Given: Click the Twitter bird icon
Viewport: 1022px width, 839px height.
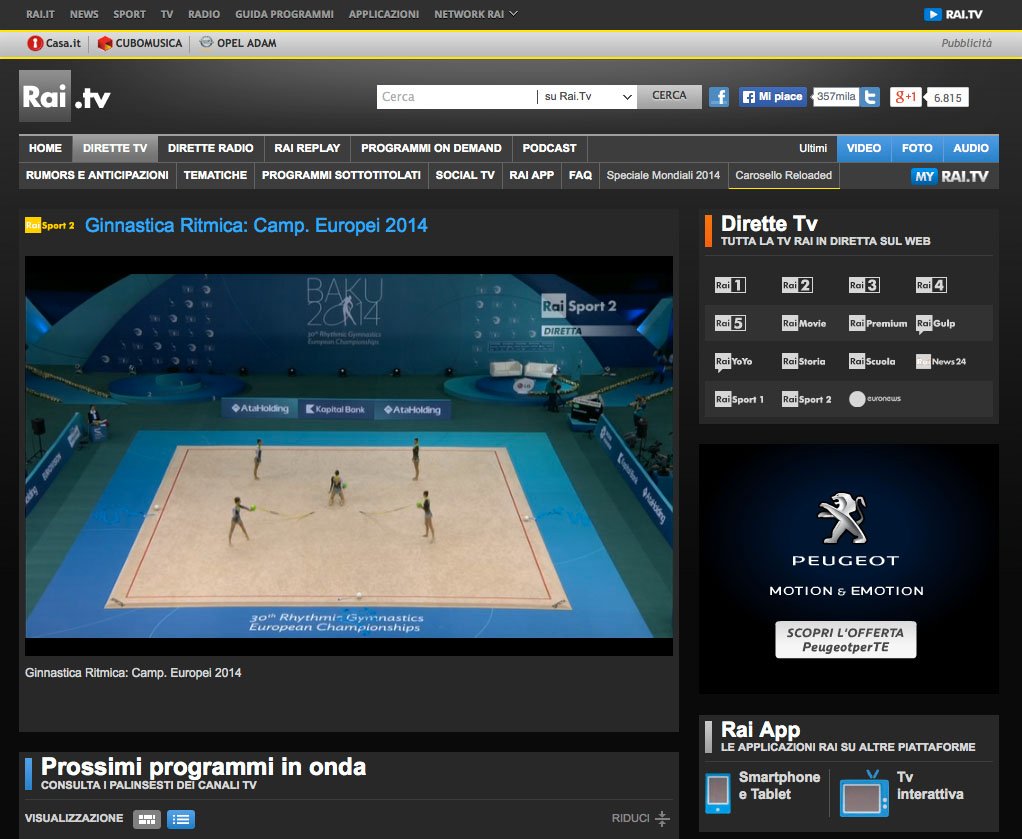Looking at the screenshot, I should pyautogui.click(x=869, y=97).
